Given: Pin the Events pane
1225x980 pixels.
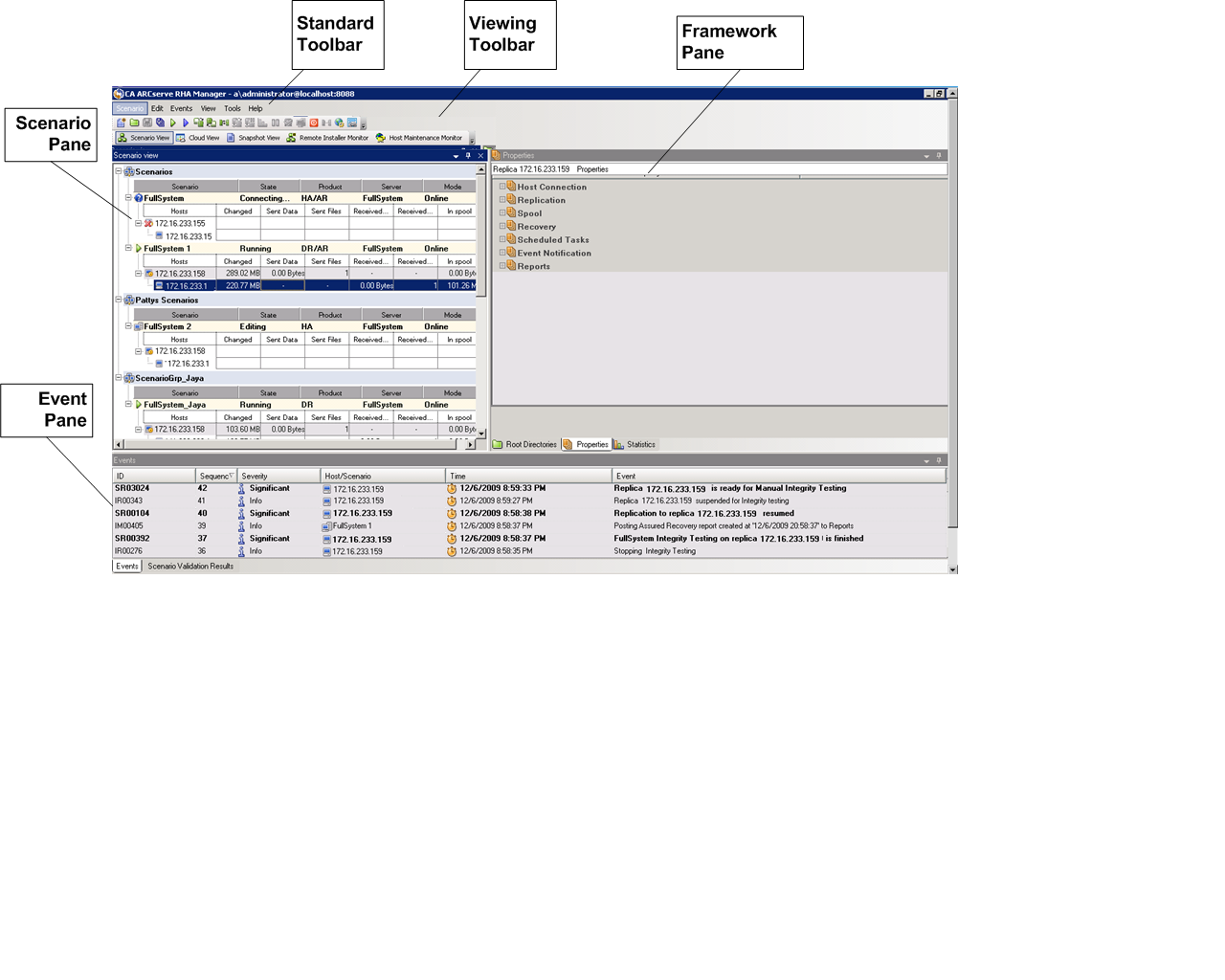Looking at the screenshot, I should point(939,460).
